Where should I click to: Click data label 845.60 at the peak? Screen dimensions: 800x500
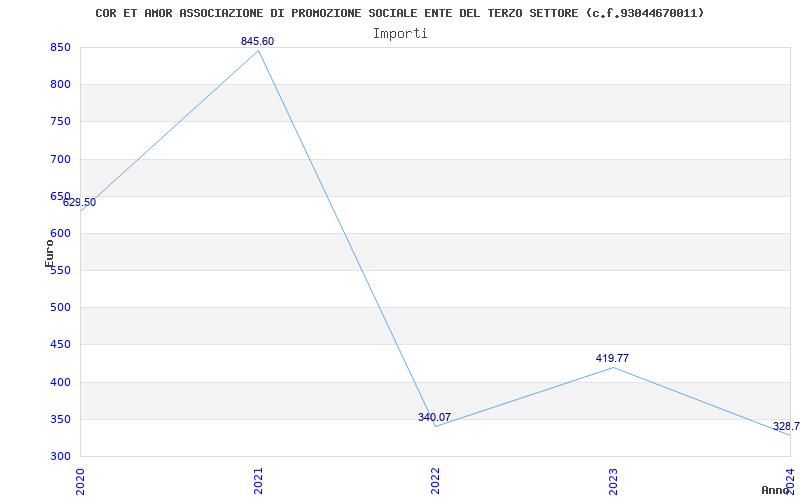pos(258,41)
